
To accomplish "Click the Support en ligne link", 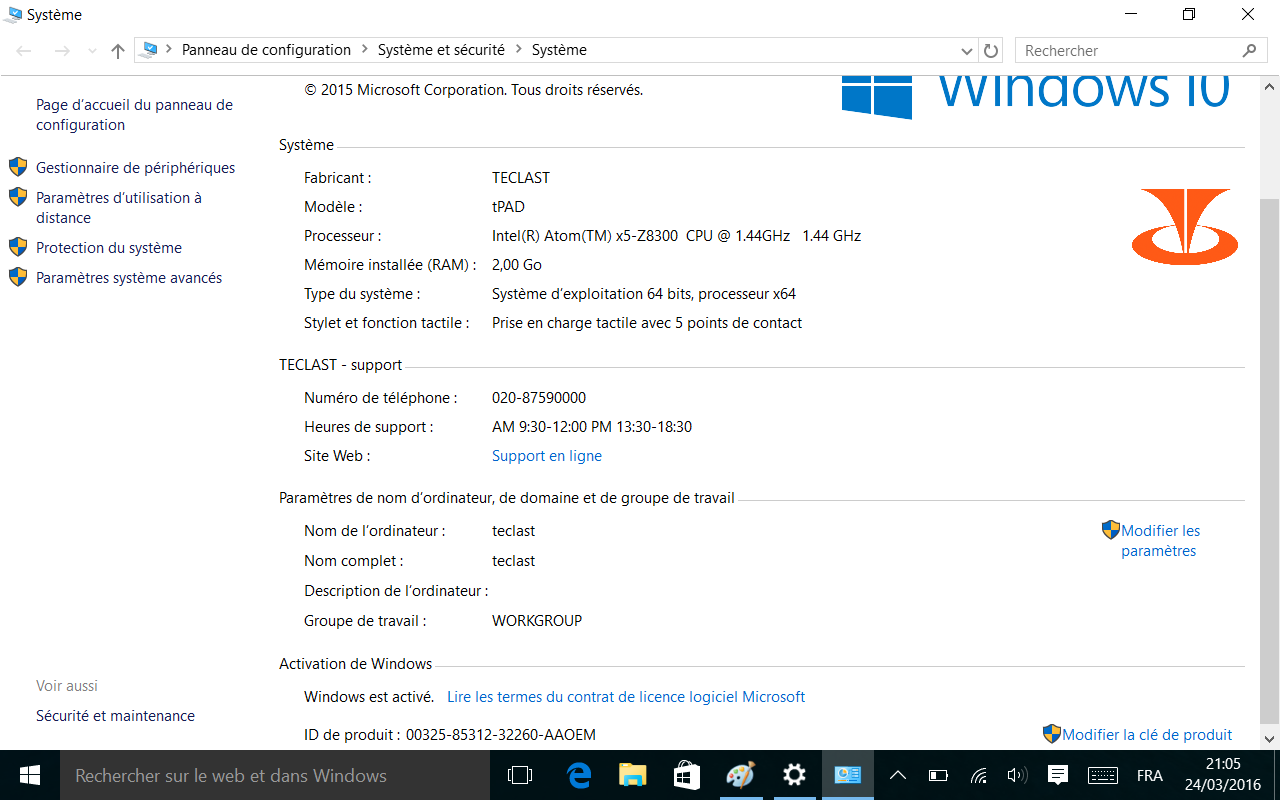I will point(546,456).
